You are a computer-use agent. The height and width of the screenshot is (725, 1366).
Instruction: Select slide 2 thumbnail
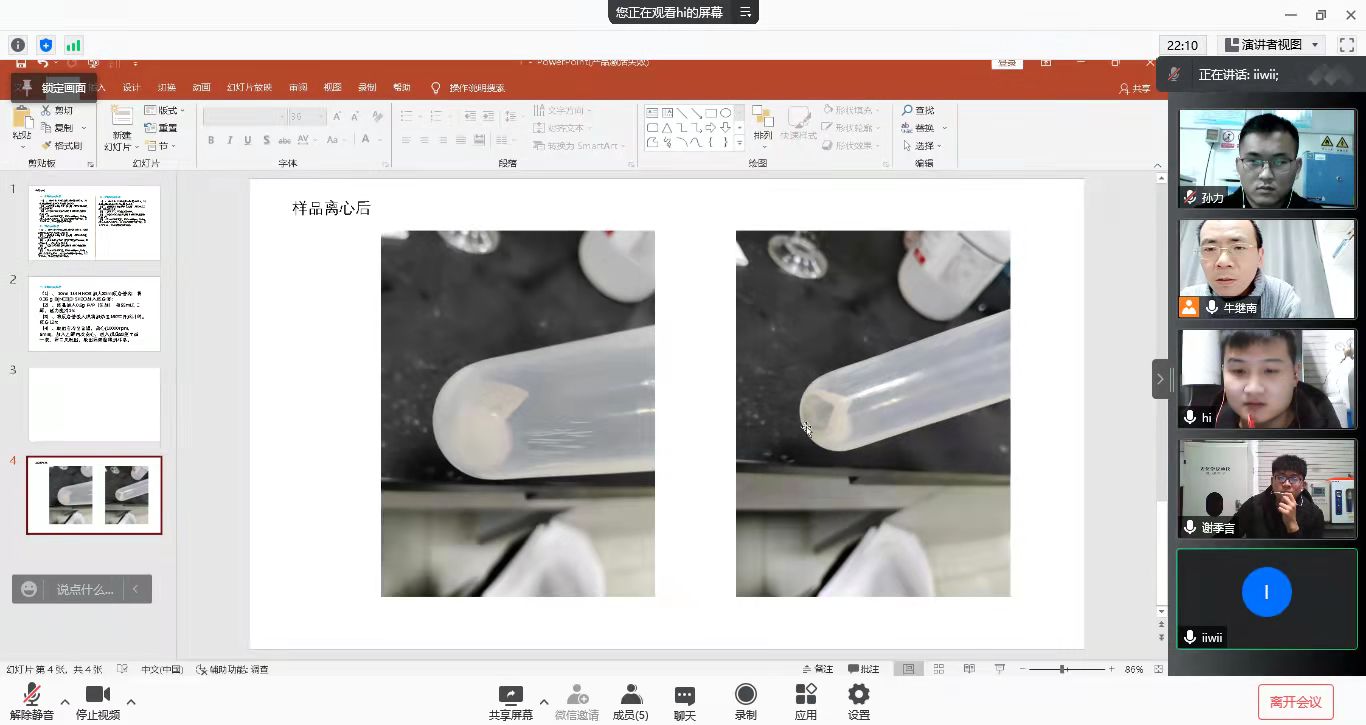(x=94, y=314)
